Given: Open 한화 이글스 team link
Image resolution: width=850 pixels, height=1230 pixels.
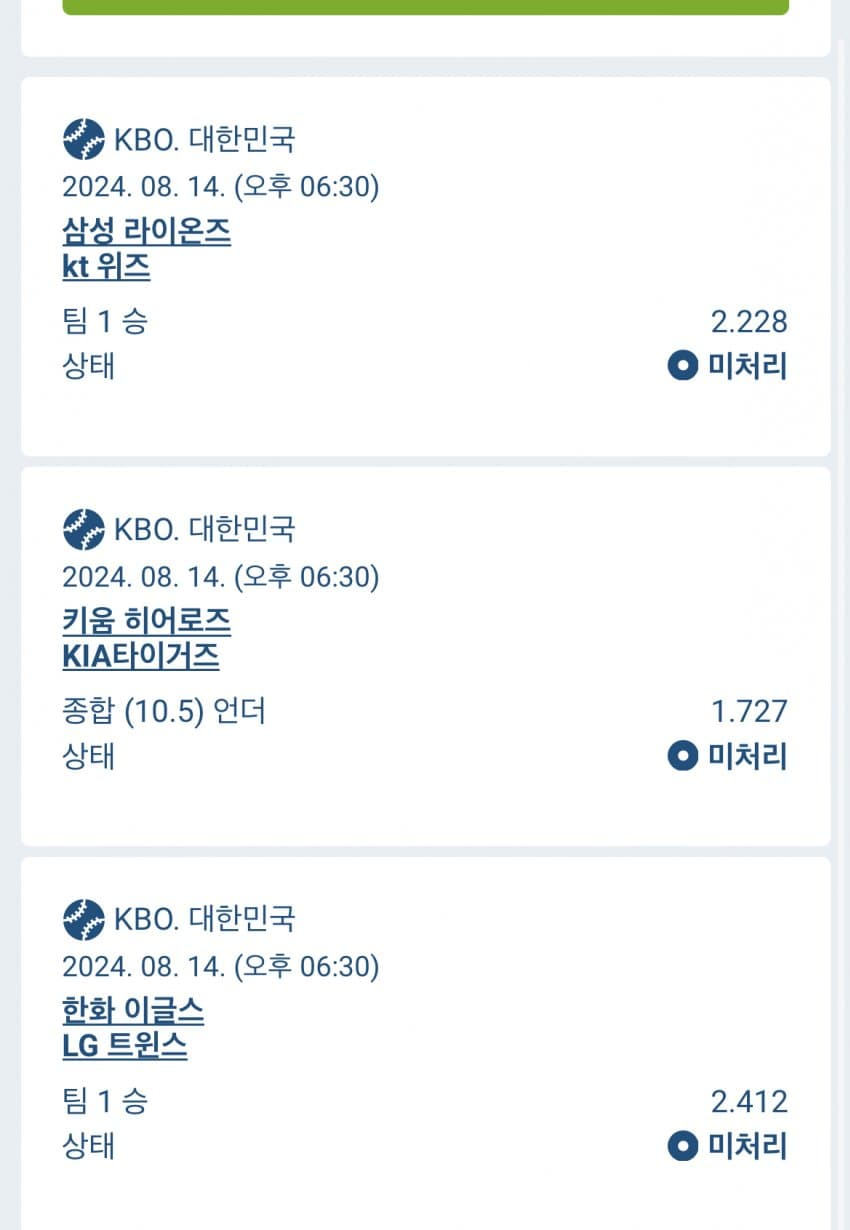Looking at the screenshot, I should click(x=133, y=1012).
